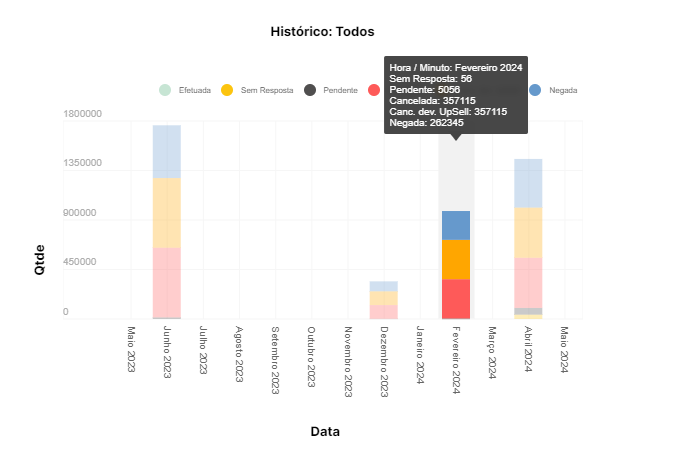The height and width of the screenshot is (451, 677).
Task: Toggle the dark Pendente legend marker
Action: (310, 90)
